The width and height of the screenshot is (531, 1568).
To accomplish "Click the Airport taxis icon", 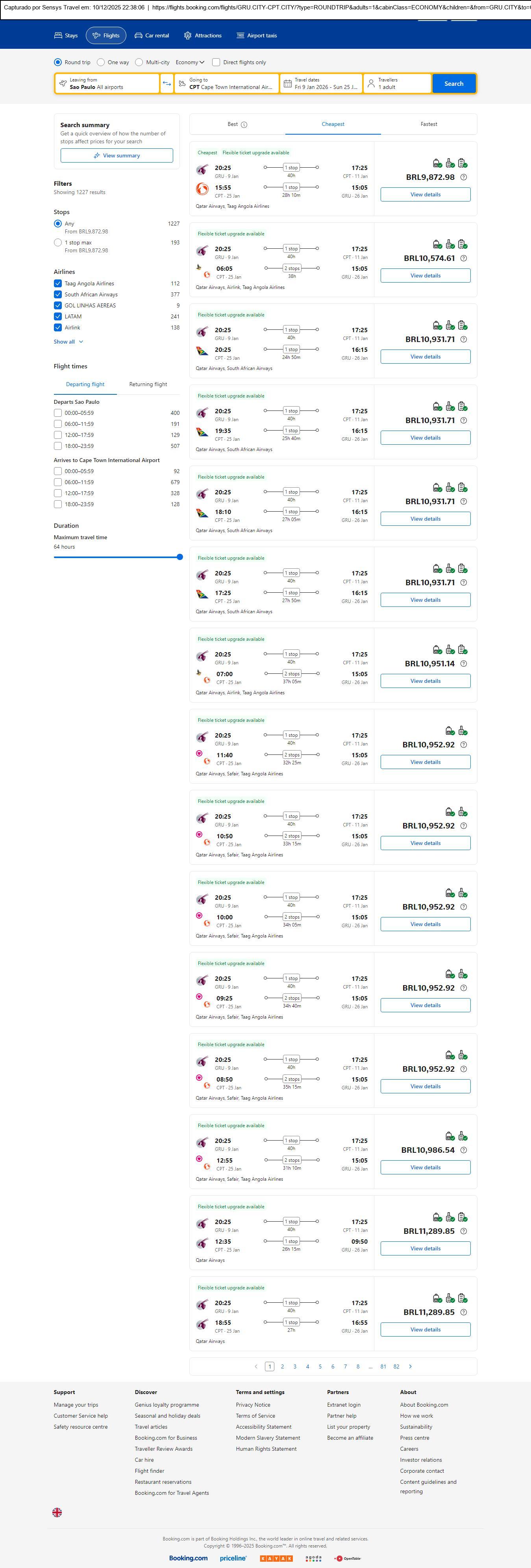I will coord(241,35).
